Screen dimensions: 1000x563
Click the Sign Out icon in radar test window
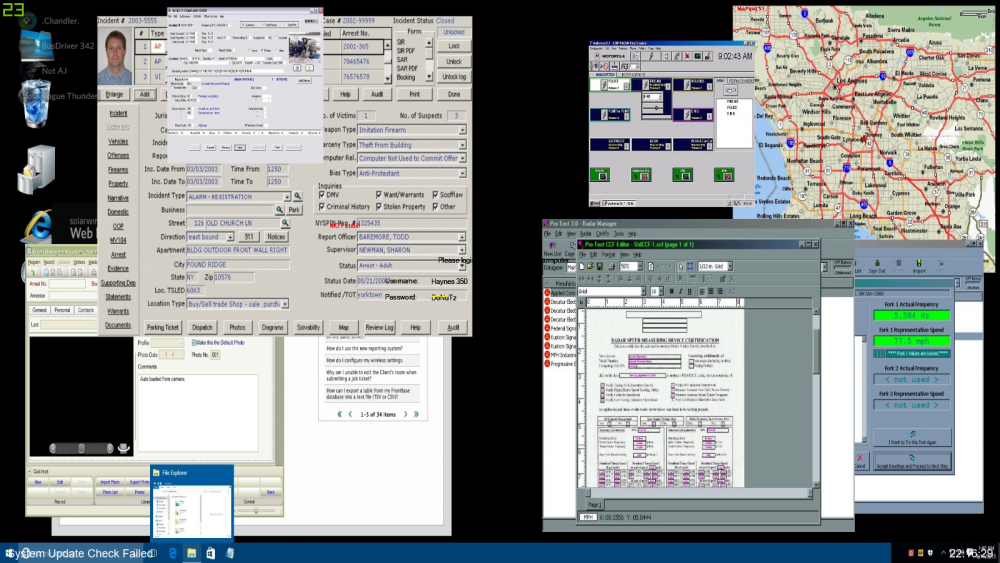tap(877, 267)
